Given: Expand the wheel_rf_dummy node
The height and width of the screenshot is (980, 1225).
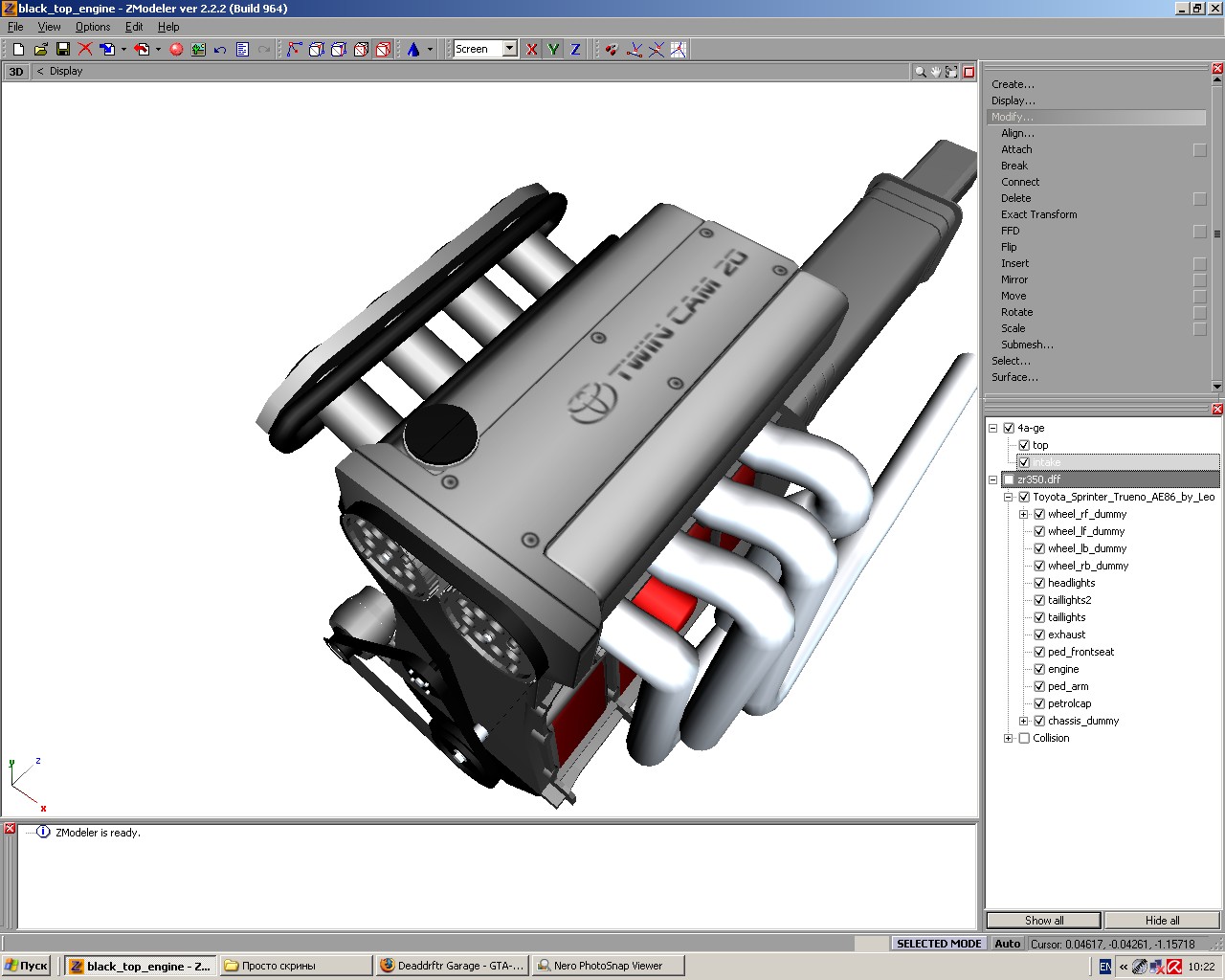Looking at the screenshot, I should [x=1024, y=514].
